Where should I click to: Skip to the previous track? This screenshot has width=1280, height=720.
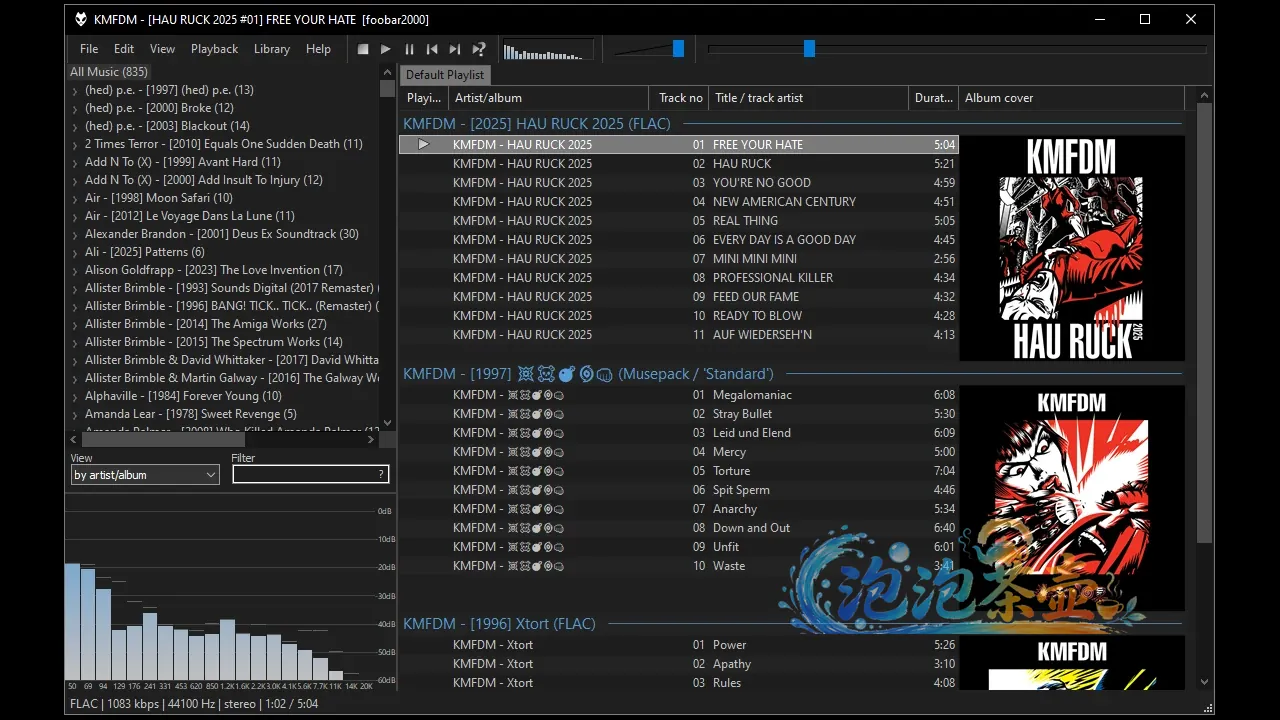[432, 49]
